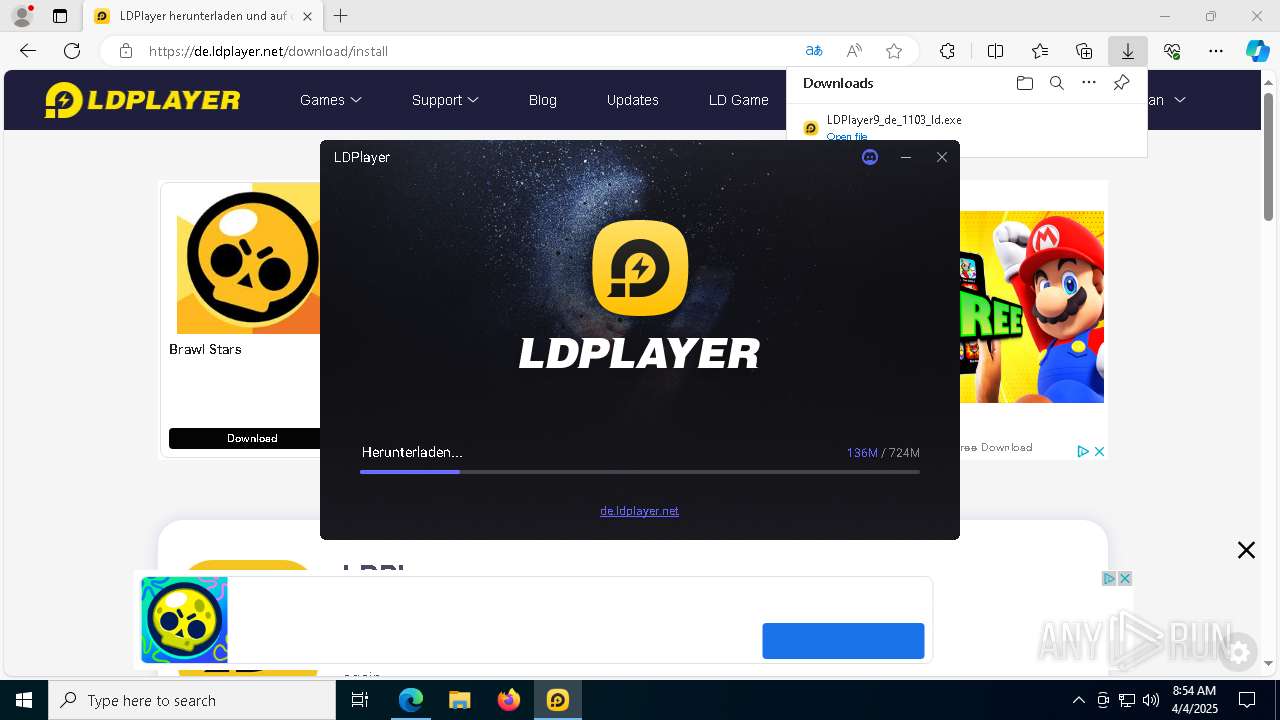Open Firefox from taskbar
This screenshot has width=1280, height=720.
[x=509, y=700]
